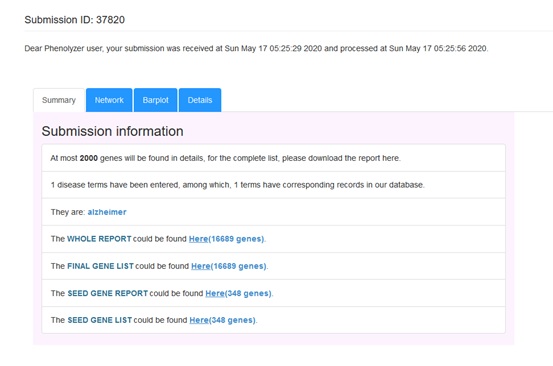Viewport: 553px width, 366px height.
Task: Open the Barplot tab
Action: [x=156, y=100]
